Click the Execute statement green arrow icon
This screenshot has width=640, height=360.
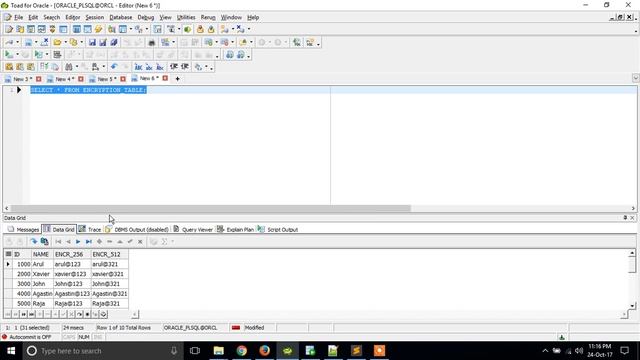coord(9,54)
